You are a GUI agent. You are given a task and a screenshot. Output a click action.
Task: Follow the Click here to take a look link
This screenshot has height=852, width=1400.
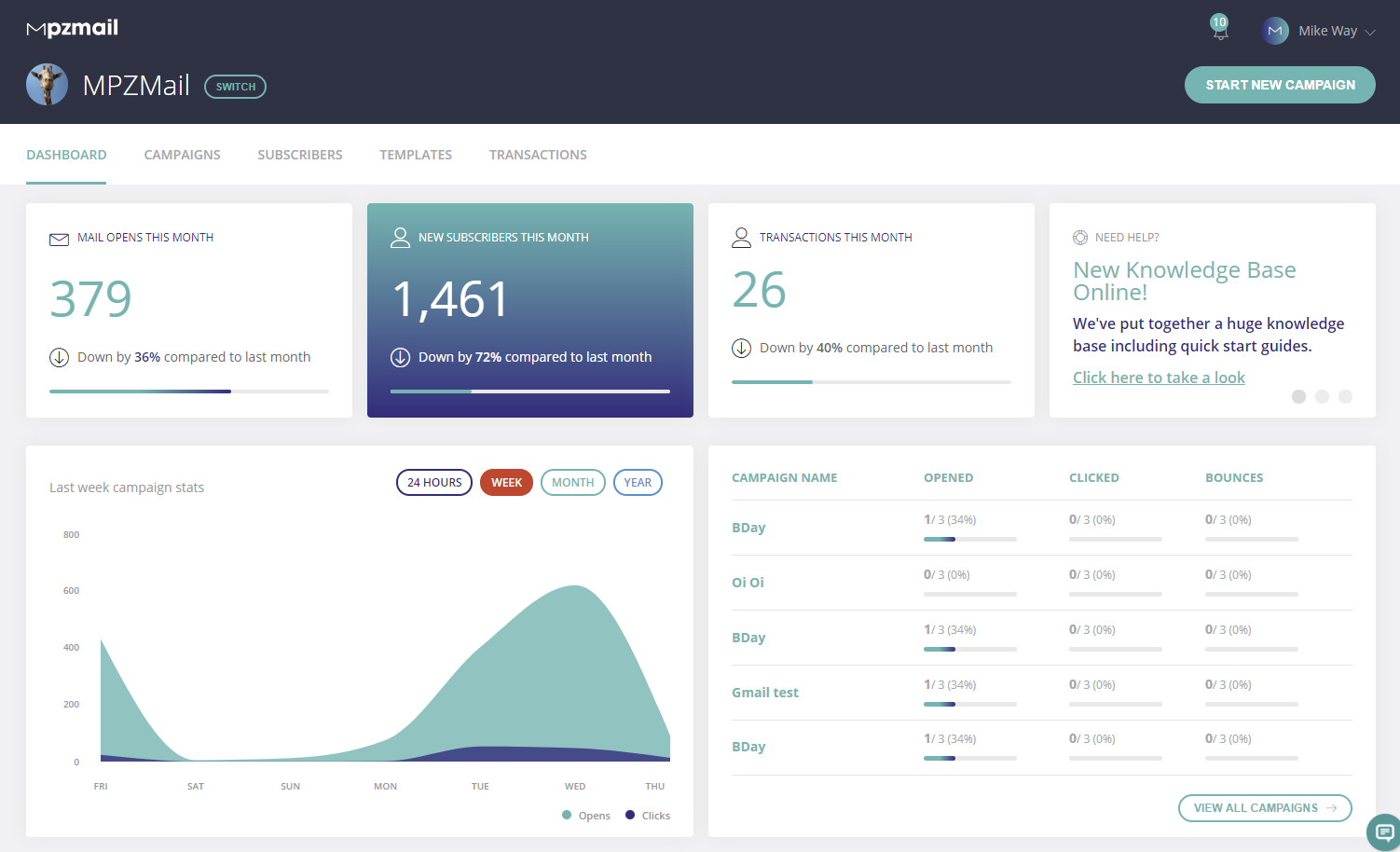(x=1159, y=378)
